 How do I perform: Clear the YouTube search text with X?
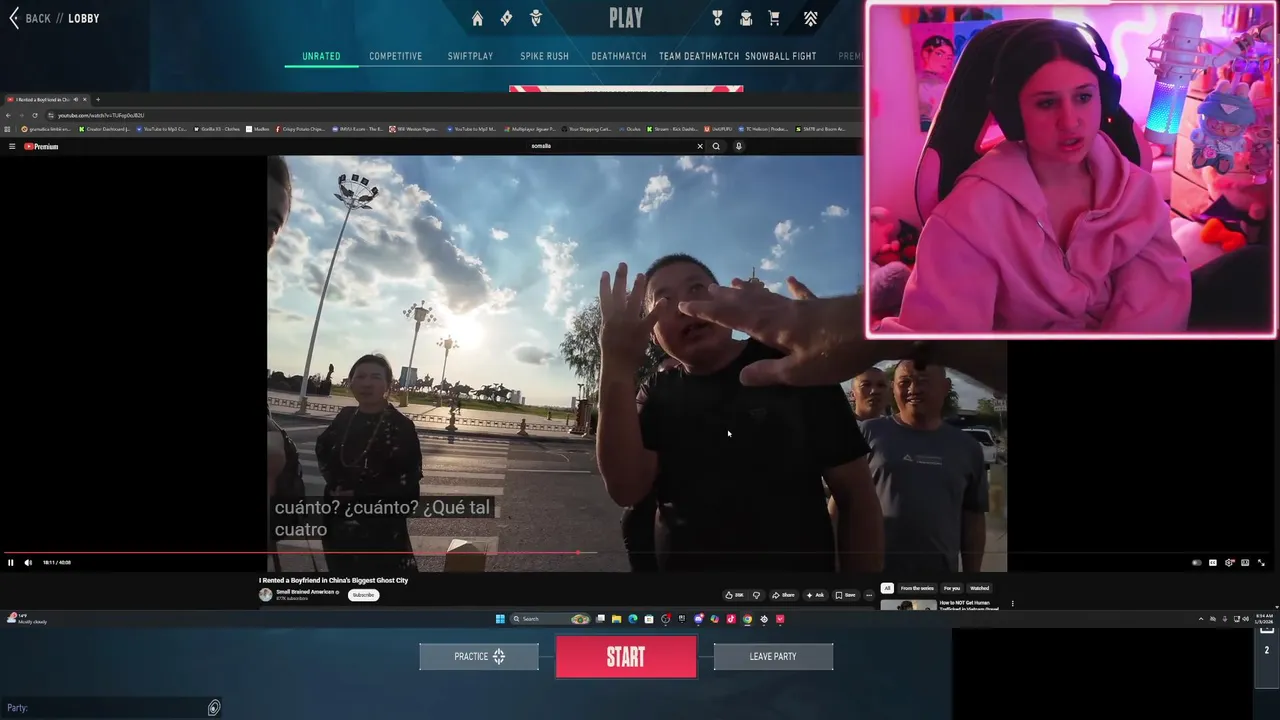[700, 146]
